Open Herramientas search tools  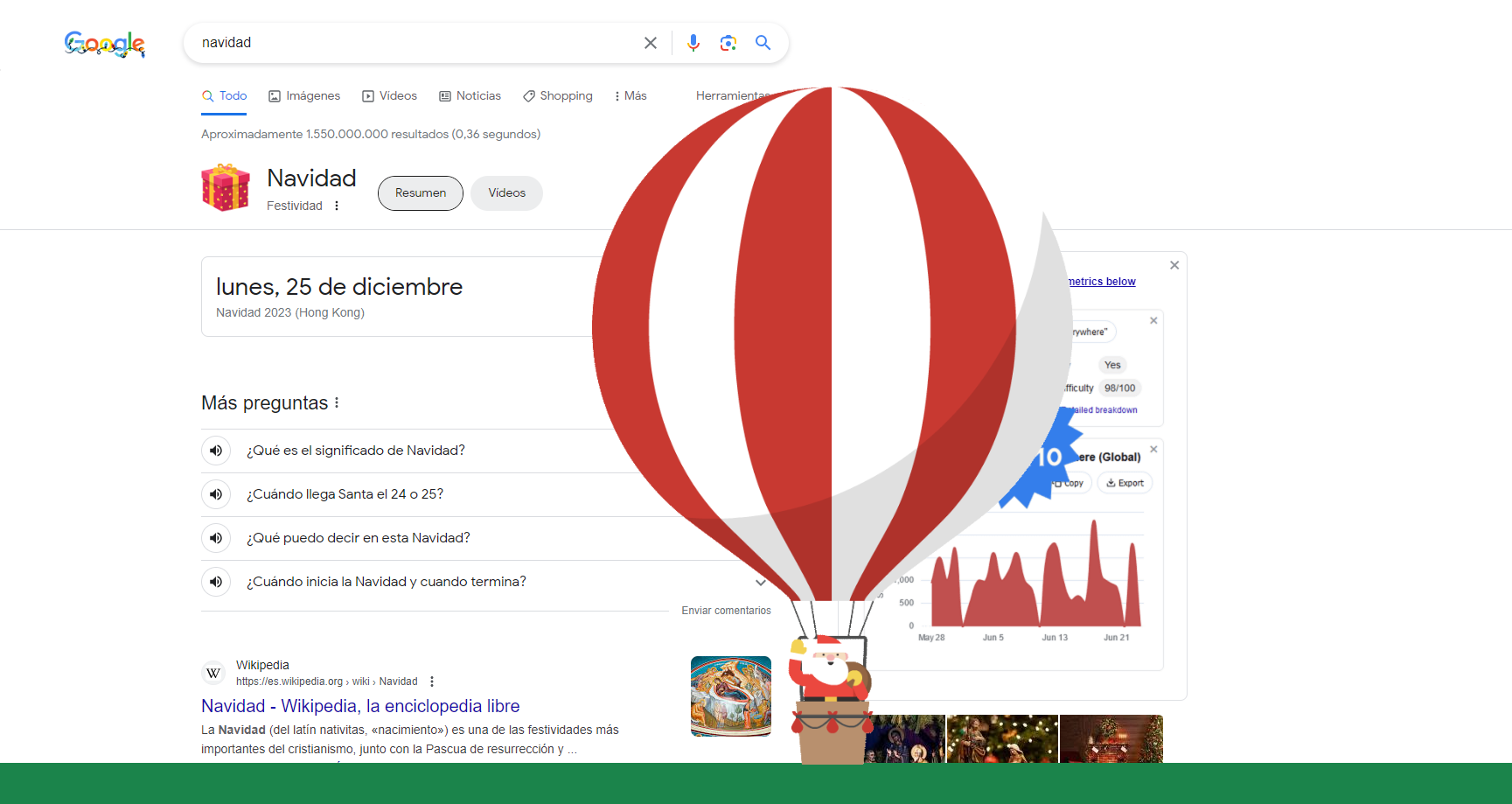733,96
